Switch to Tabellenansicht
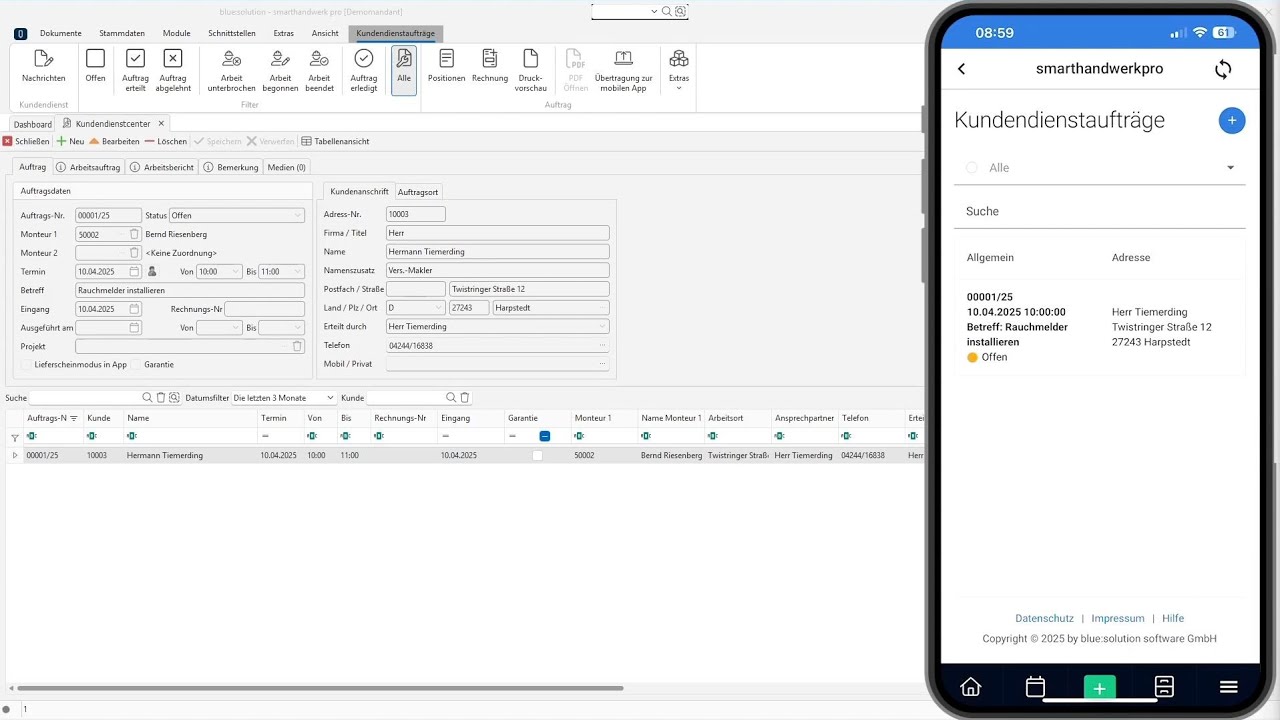Image resolution: width=1280 pixels, height=720 pixels. point(335,142)
